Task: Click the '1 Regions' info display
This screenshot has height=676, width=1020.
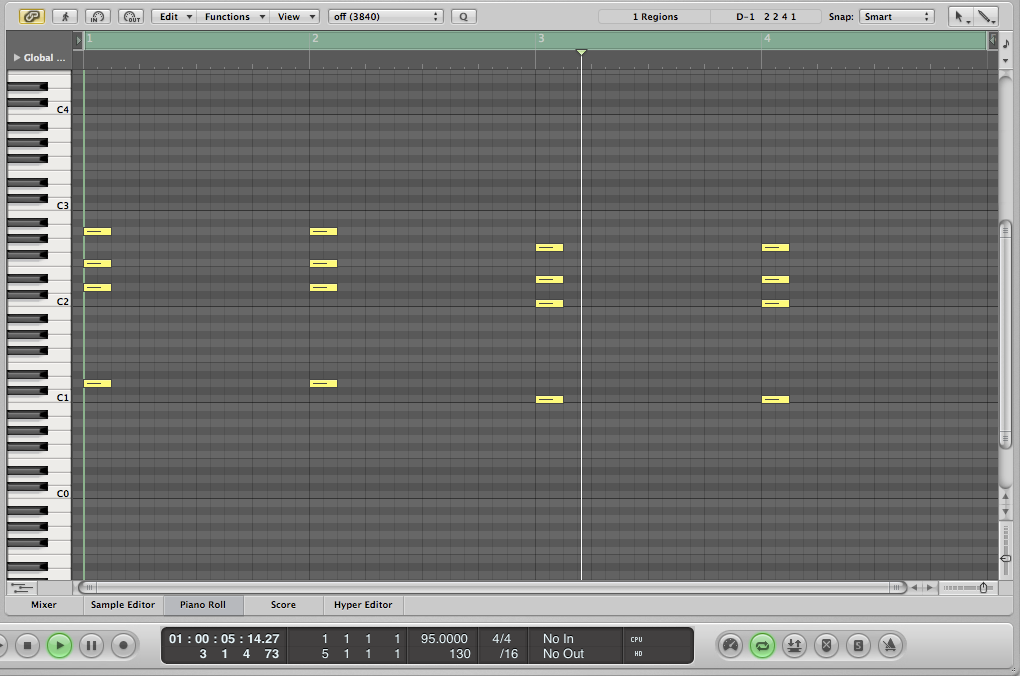Action: (x=654, y=16)
